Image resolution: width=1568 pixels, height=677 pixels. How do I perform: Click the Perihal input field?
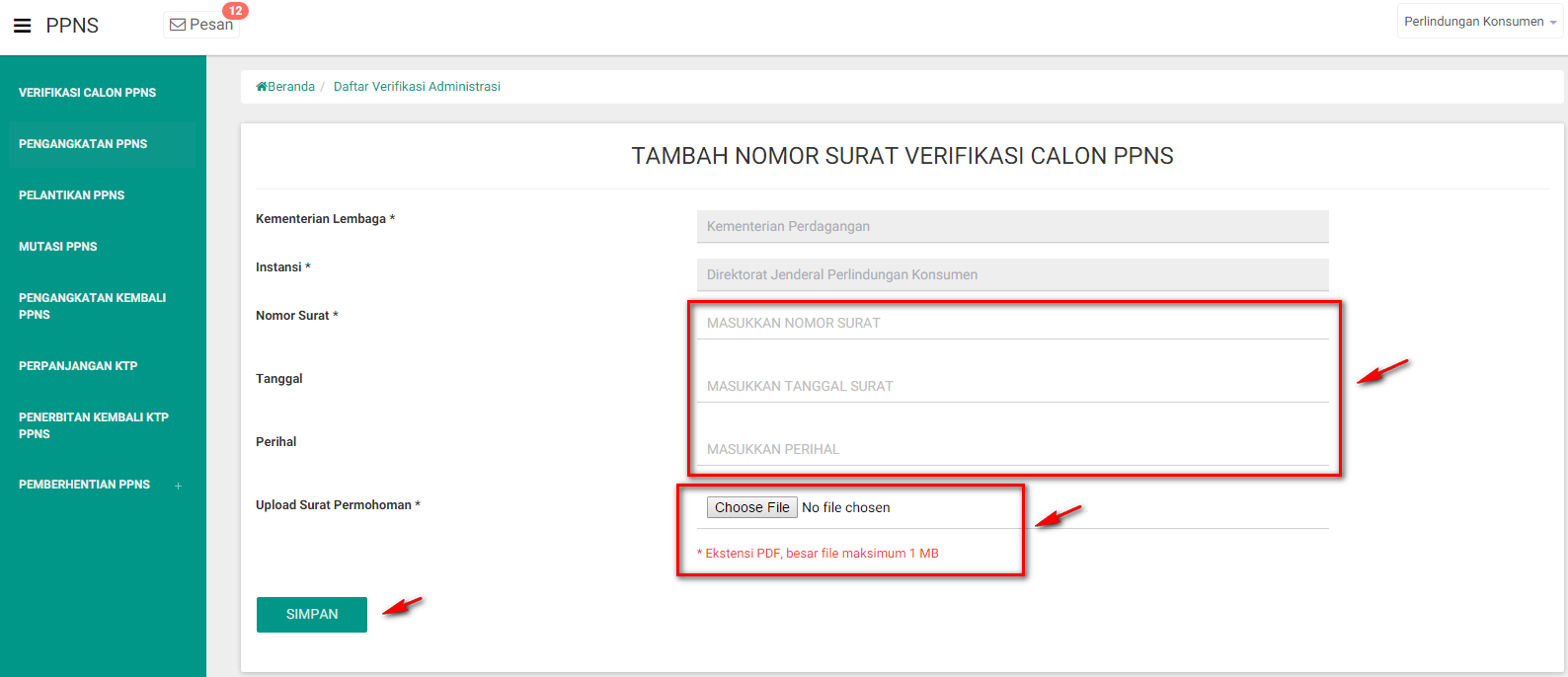pyautogui.click(x=1012, y=449)
